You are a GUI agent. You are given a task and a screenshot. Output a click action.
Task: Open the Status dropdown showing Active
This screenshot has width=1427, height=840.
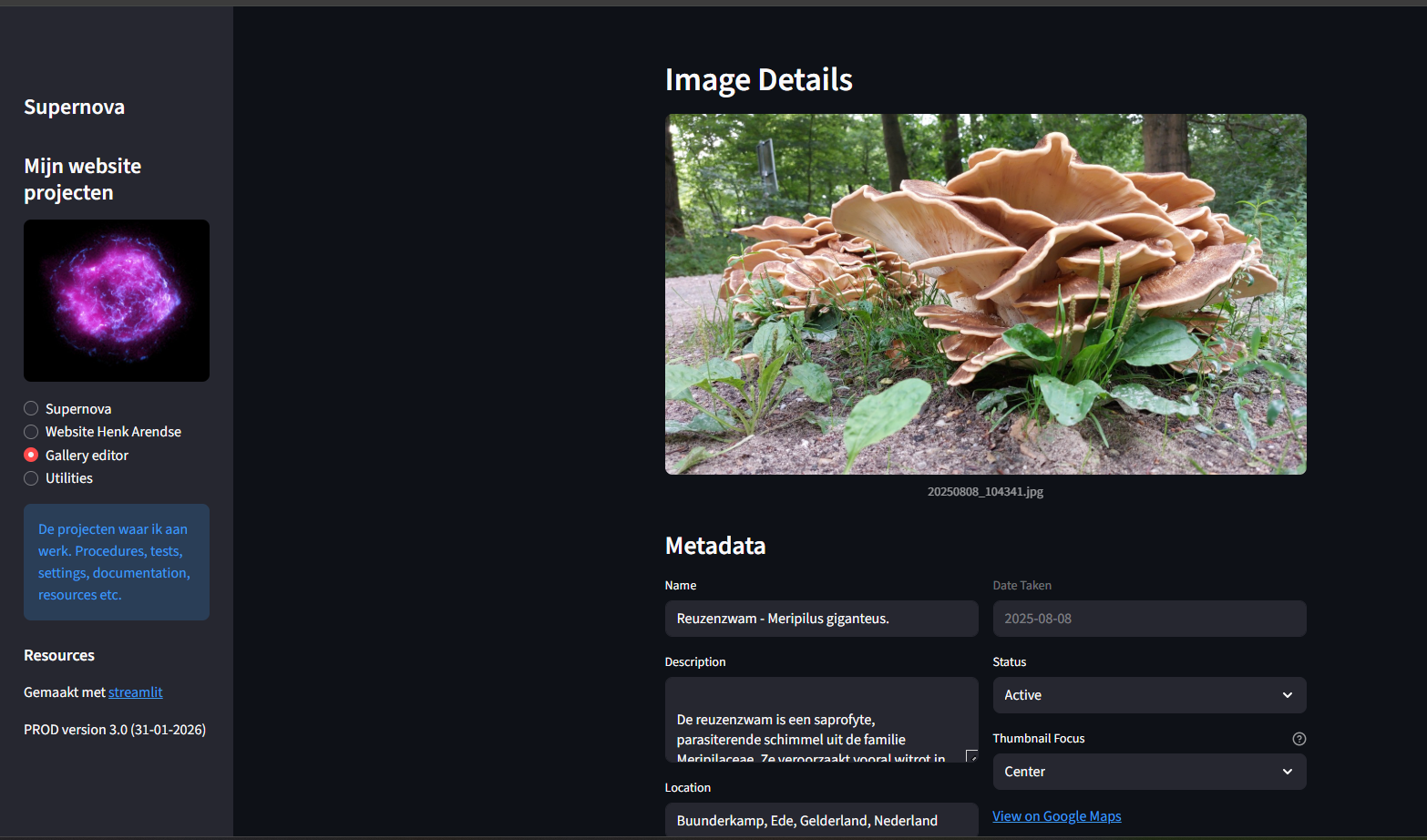(1148, 695)
